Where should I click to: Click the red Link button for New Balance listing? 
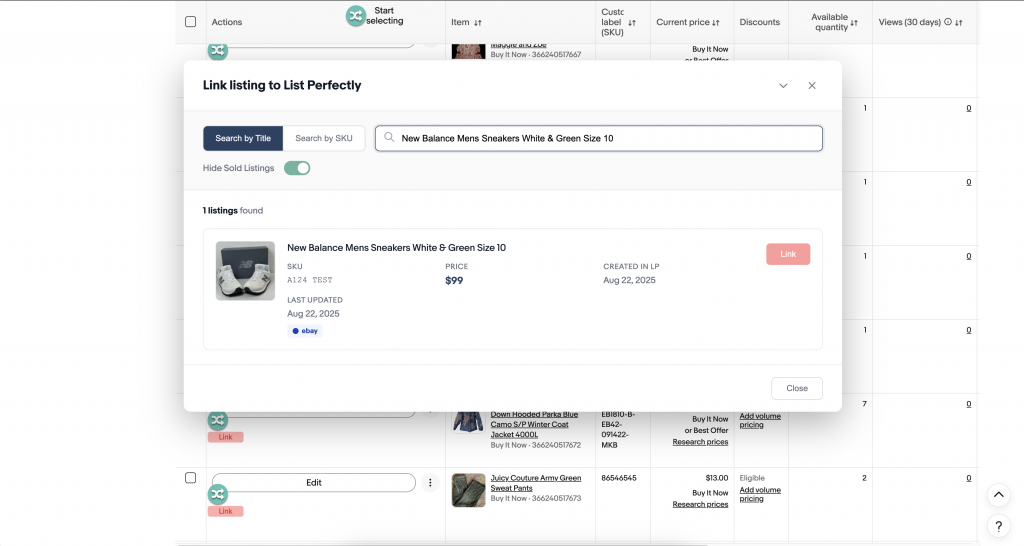tap(788, 254)
